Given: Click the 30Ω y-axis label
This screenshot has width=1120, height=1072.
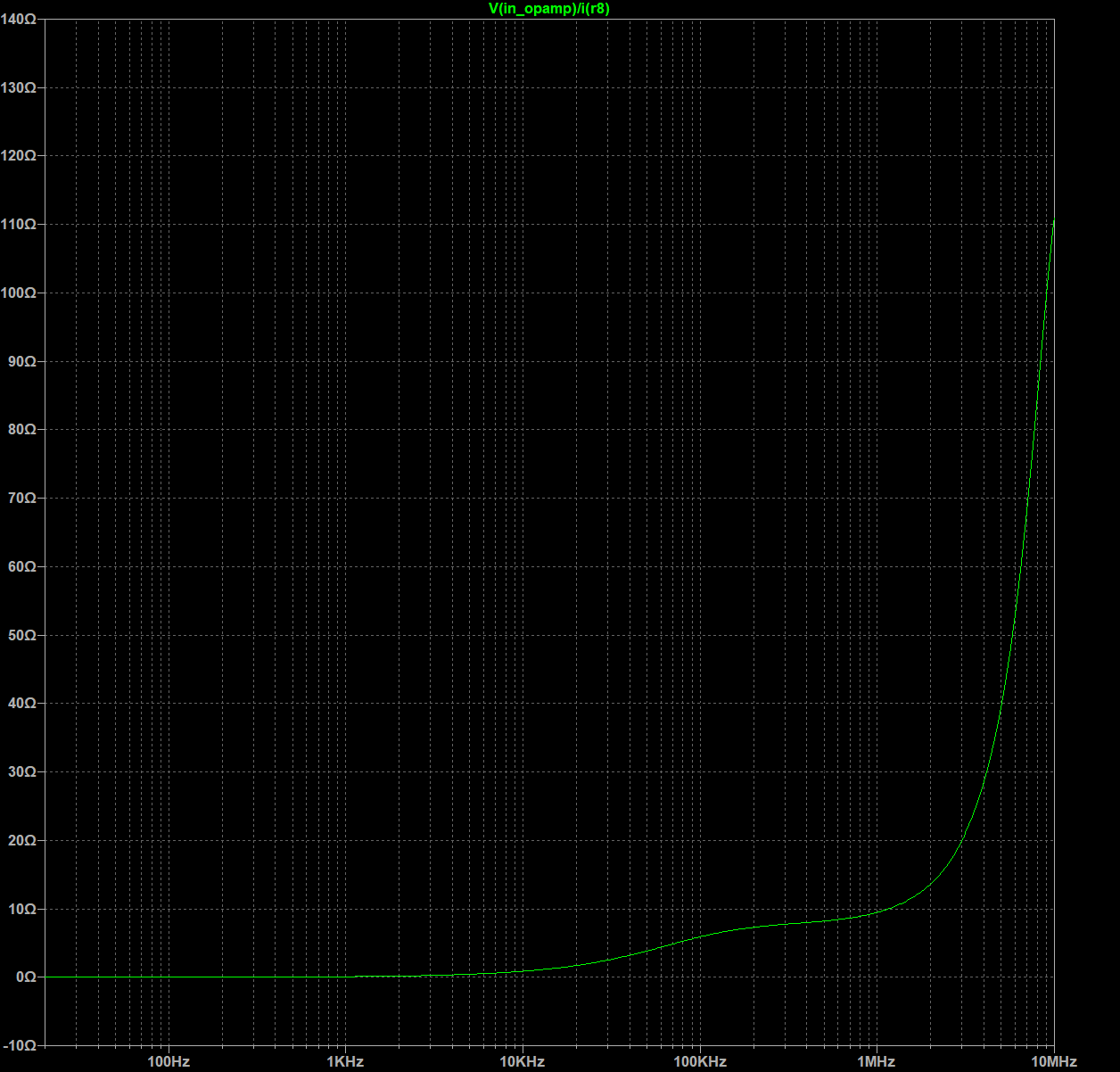Looking at the screenshot, I should click(x=22, y=771).
